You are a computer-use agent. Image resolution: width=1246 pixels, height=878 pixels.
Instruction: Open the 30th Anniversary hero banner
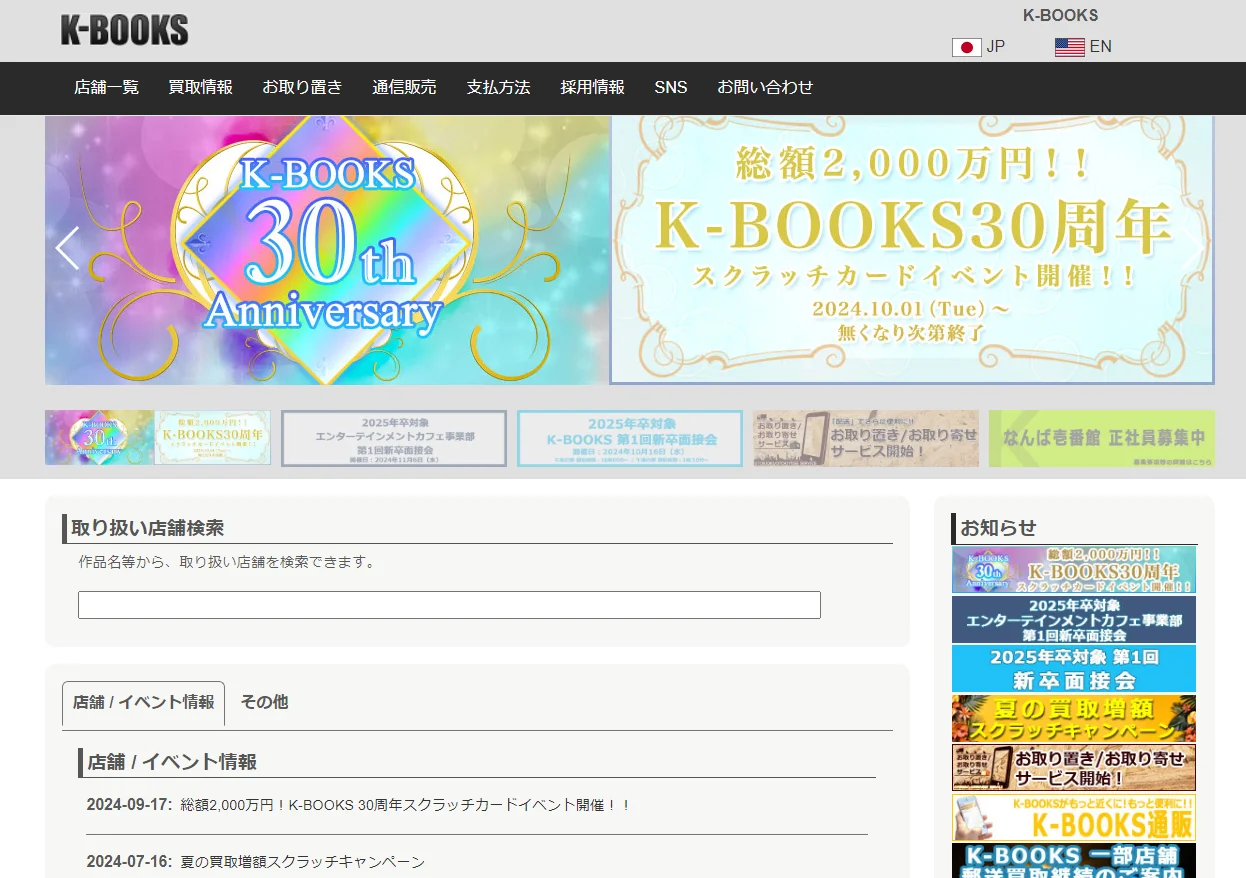[629, 250]
